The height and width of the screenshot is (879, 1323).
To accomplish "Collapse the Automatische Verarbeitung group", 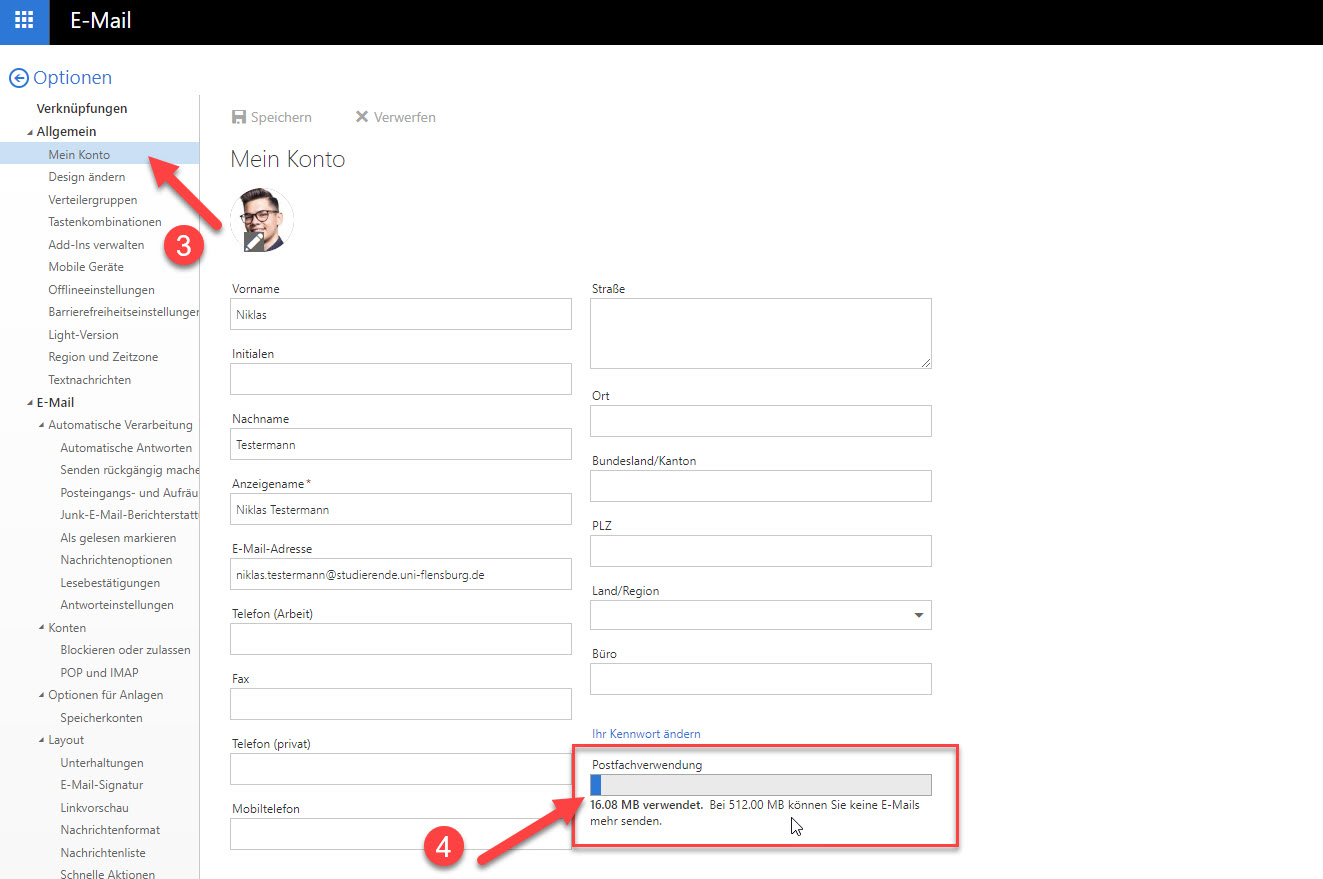I will click(41, 426).
